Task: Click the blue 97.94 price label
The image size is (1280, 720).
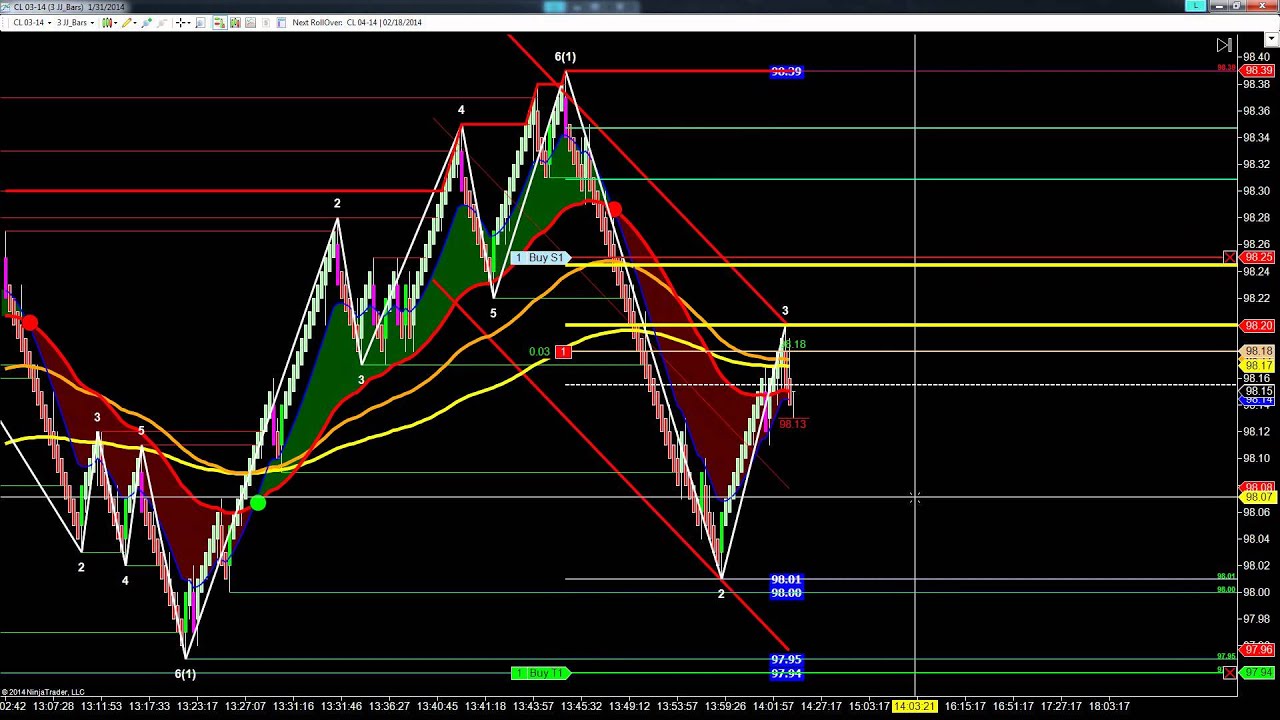Action: 786,673
